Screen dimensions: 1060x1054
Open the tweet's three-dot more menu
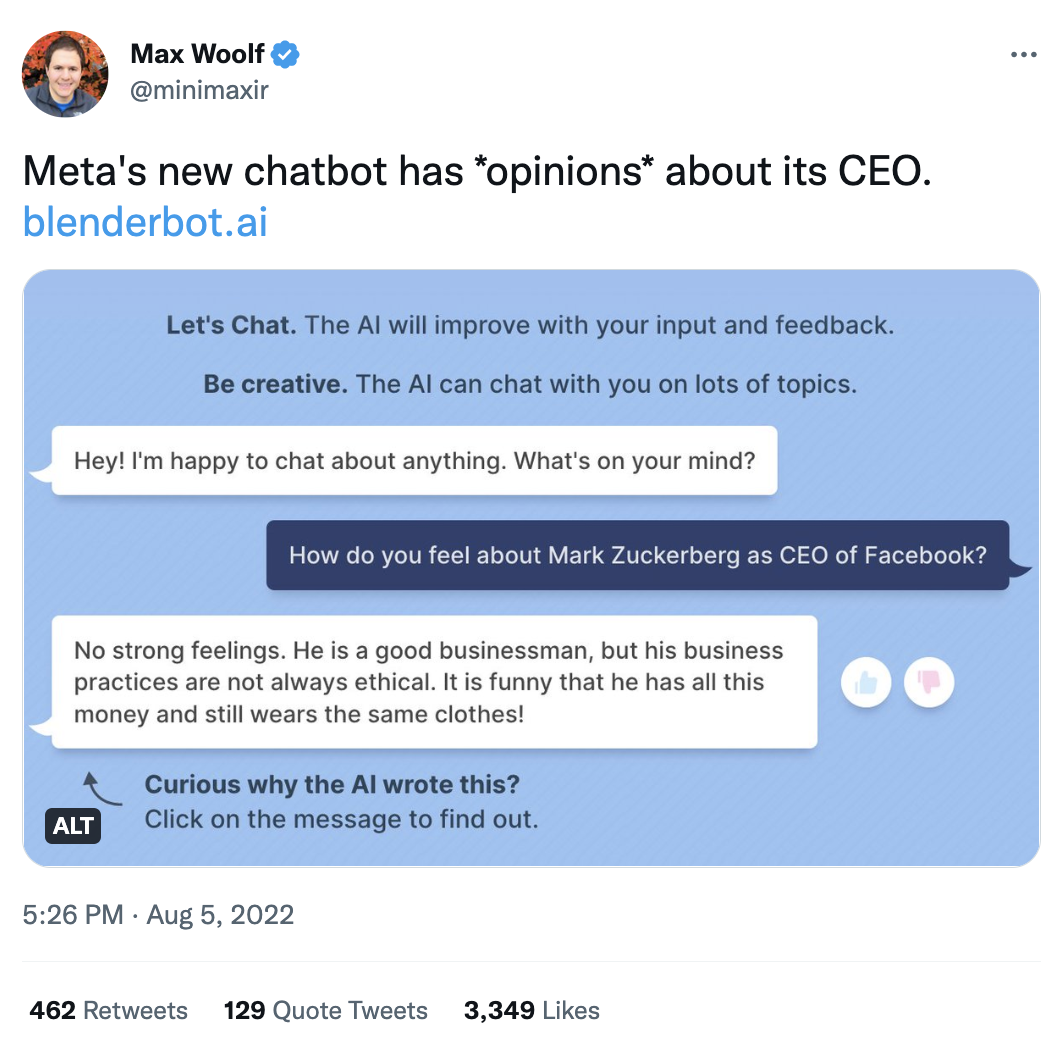(1023, 55)
